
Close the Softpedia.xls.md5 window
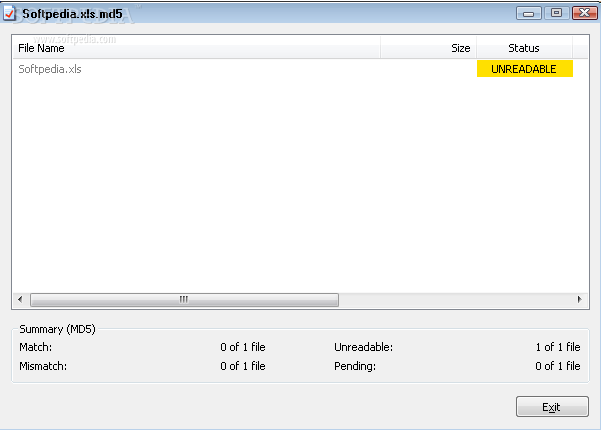coord(585,13)
